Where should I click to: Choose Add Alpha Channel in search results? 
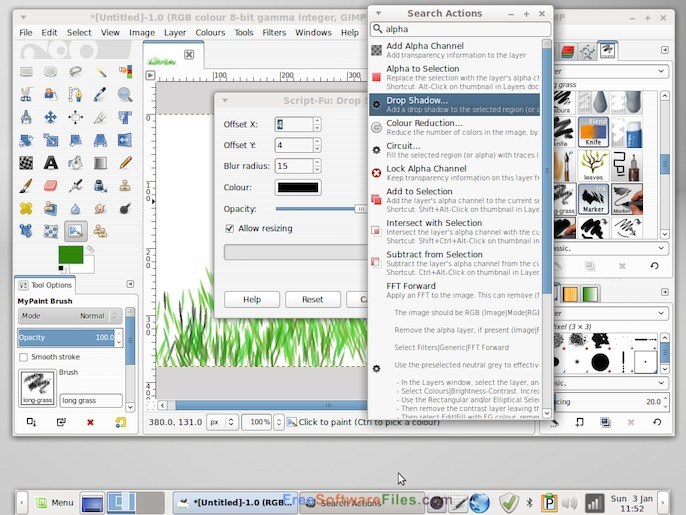454,50
